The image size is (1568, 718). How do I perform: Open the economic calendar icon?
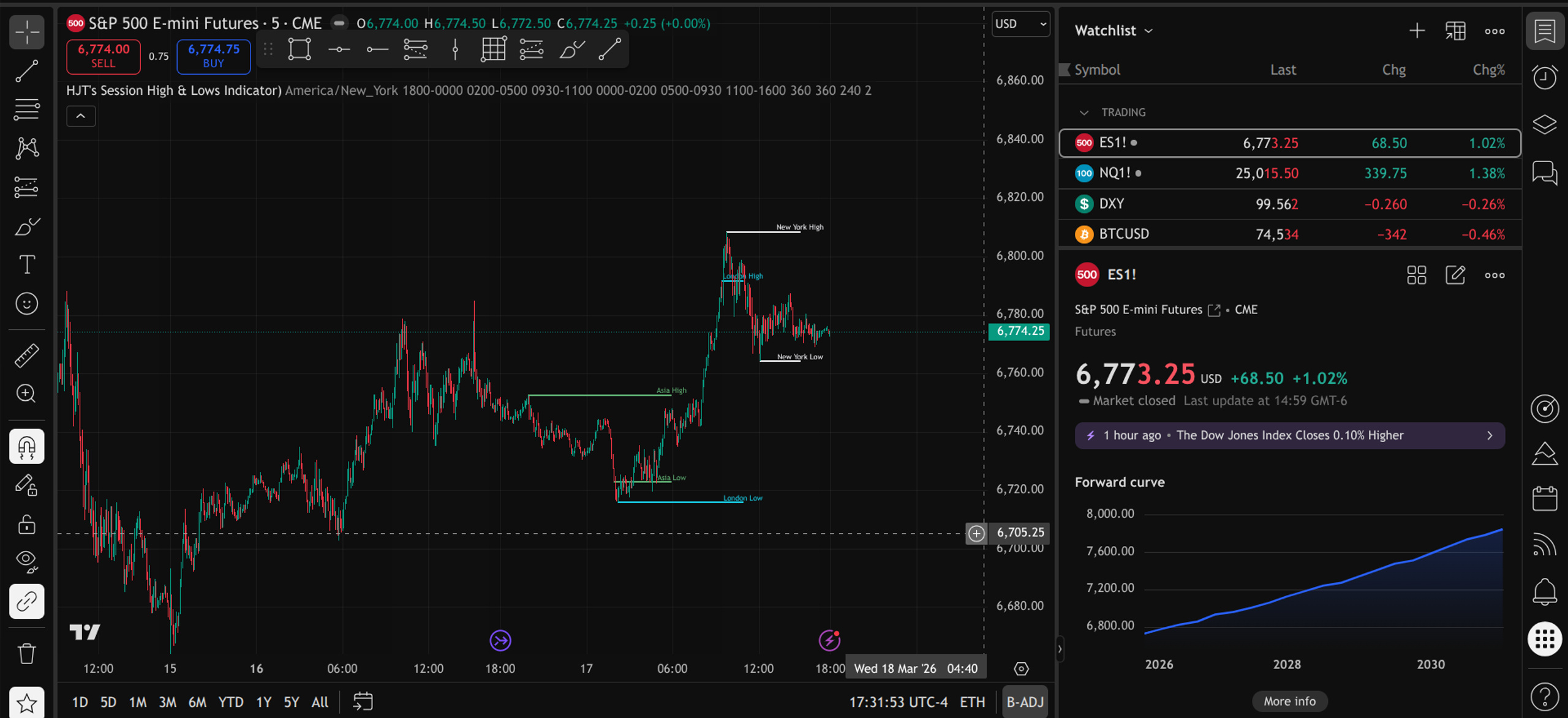[1544, 499]
